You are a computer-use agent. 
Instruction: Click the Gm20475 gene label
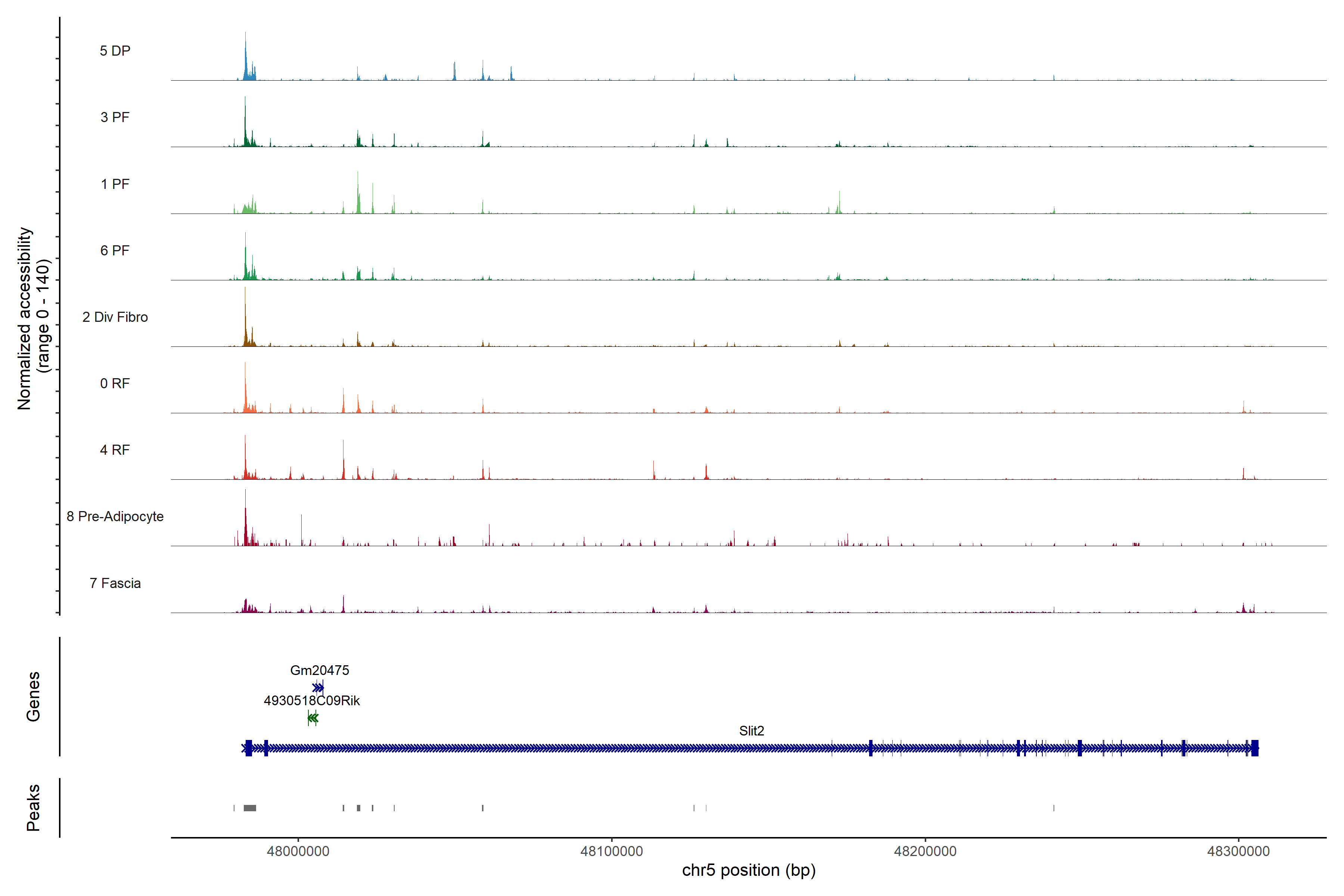coord(320,670)
